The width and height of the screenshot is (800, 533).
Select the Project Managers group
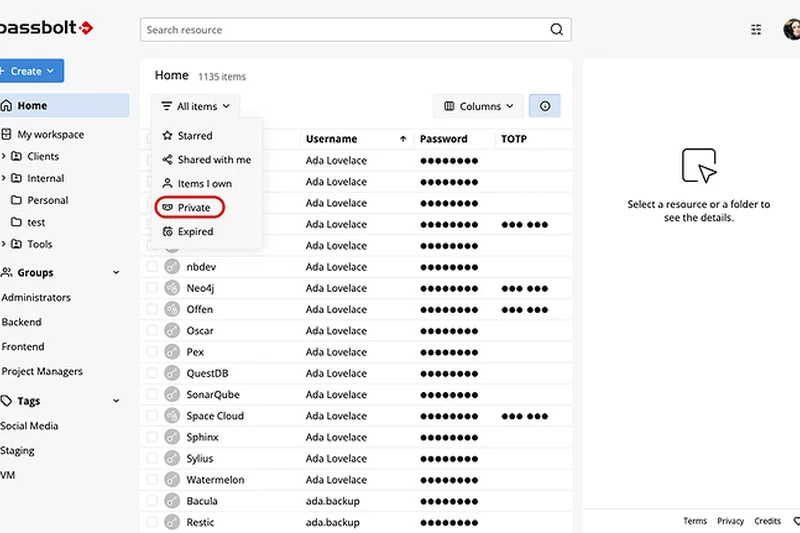(42, 371)
